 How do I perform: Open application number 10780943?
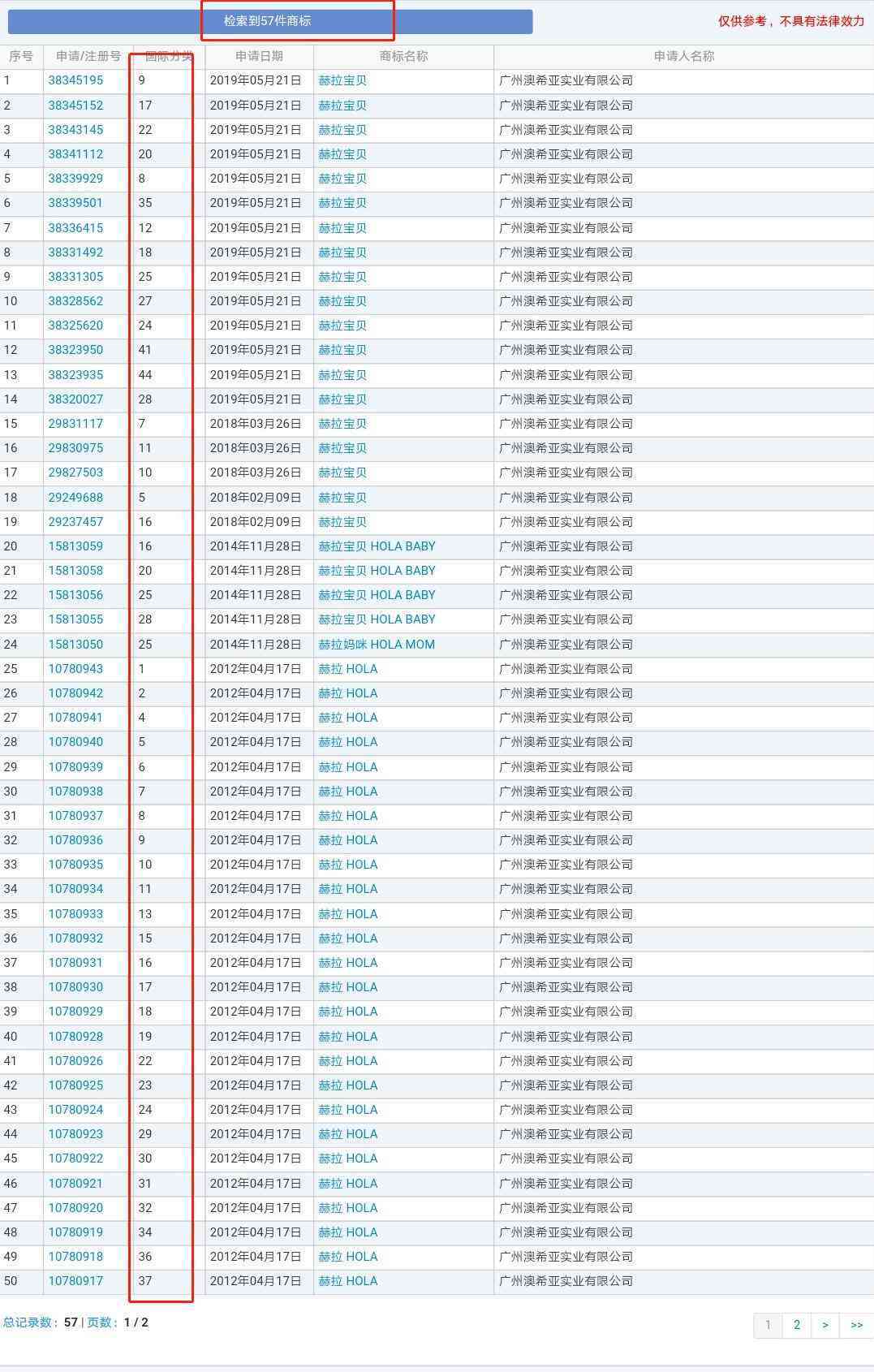coord(75,669)
